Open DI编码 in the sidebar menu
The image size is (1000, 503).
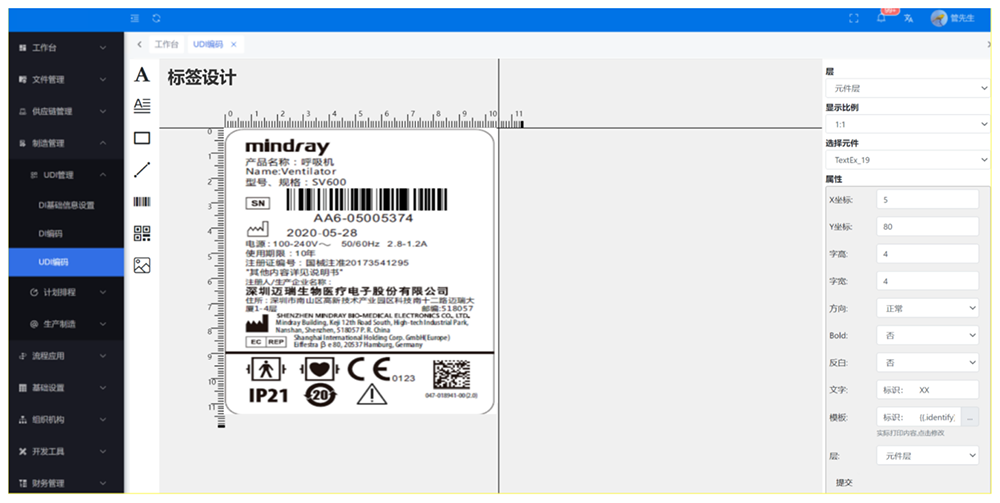[51, 233]
